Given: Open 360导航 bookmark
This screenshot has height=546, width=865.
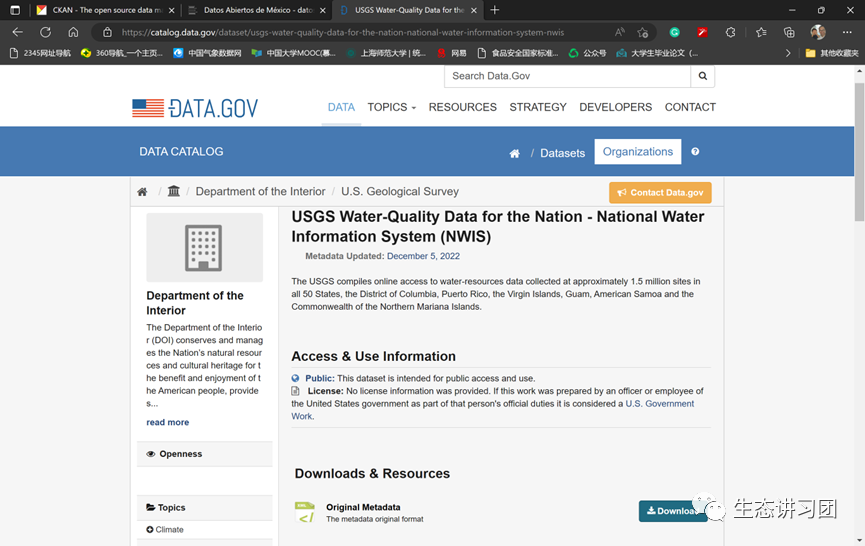Looking at the screenshot, I should 121,53.
